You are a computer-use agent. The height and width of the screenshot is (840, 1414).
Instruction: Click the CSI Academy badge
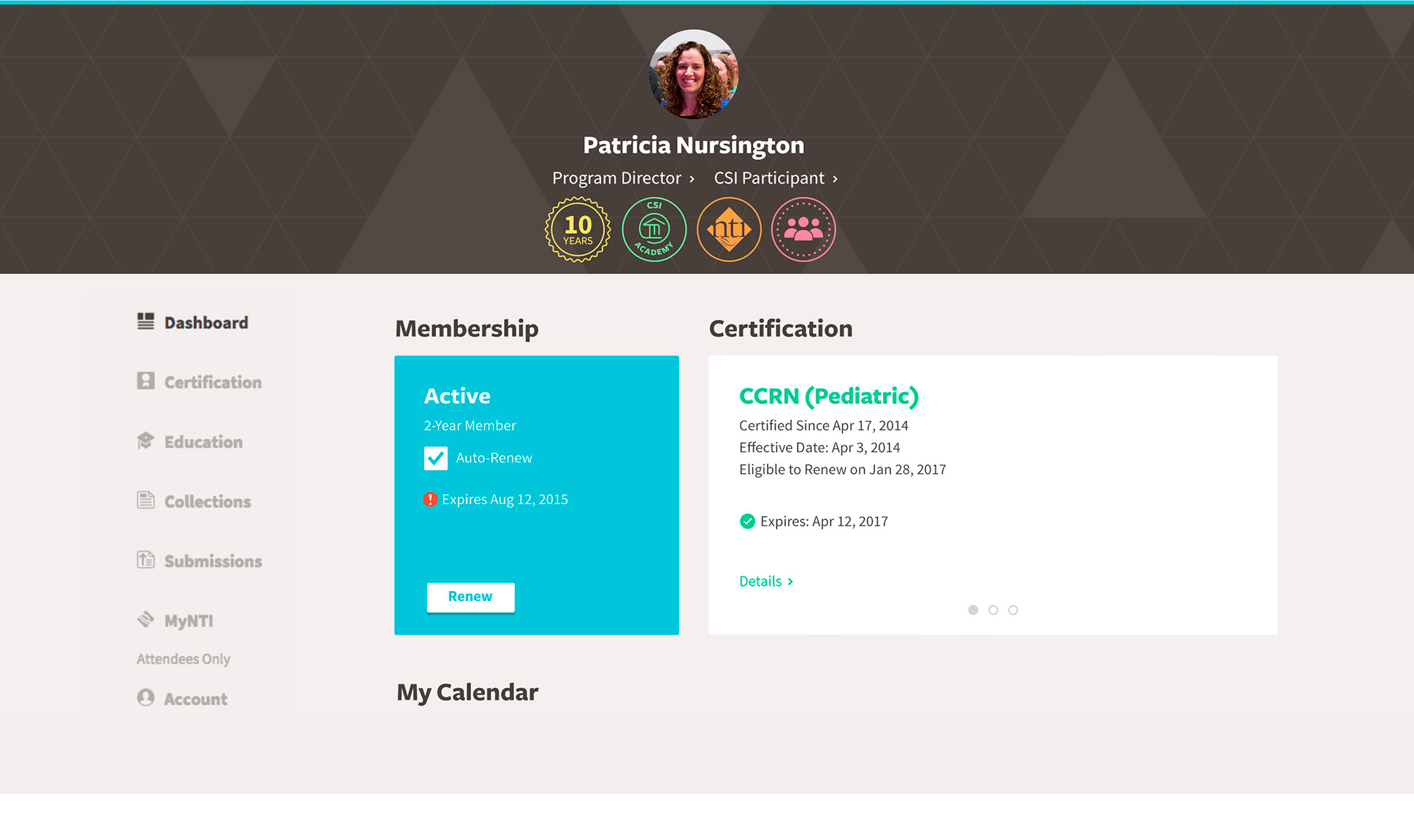(x=654, y=229)
